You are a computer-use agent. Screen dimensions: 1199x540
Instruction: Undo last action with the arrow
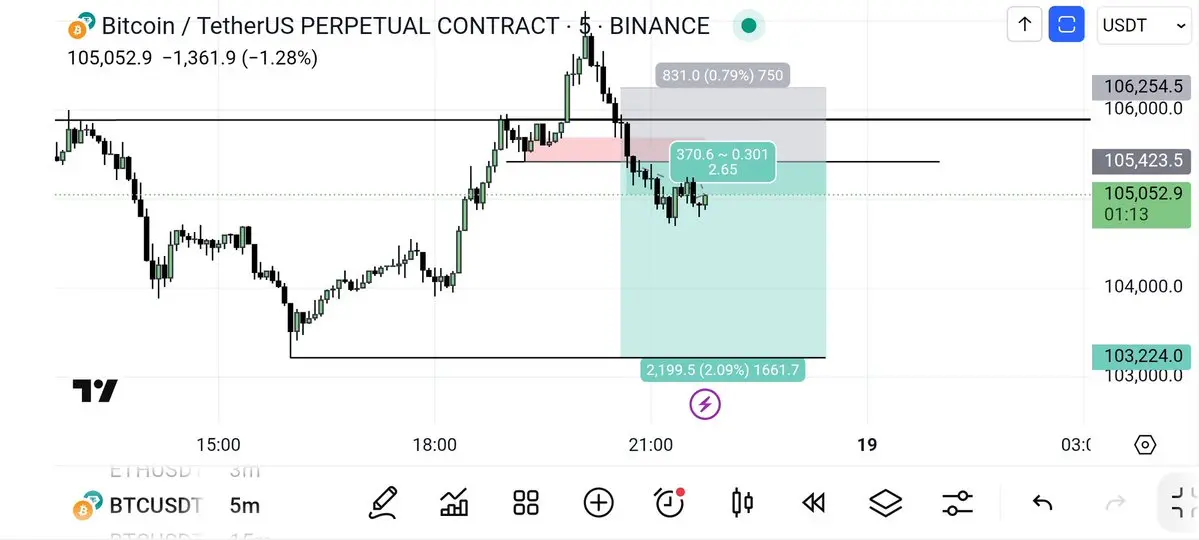pyautogui.click(x=1042, y=503)
